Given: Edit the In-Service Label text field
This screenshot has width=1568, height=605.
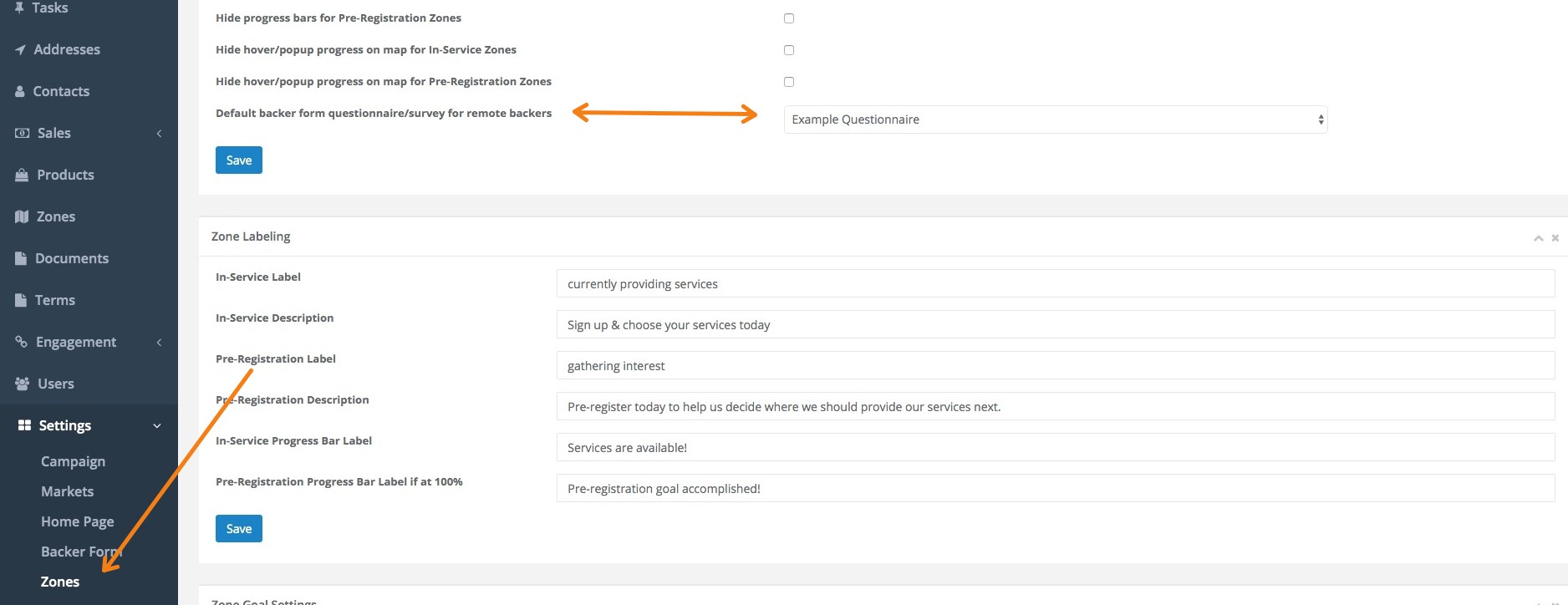Looking at the screenshot, I should click(x=1055, y=284).
